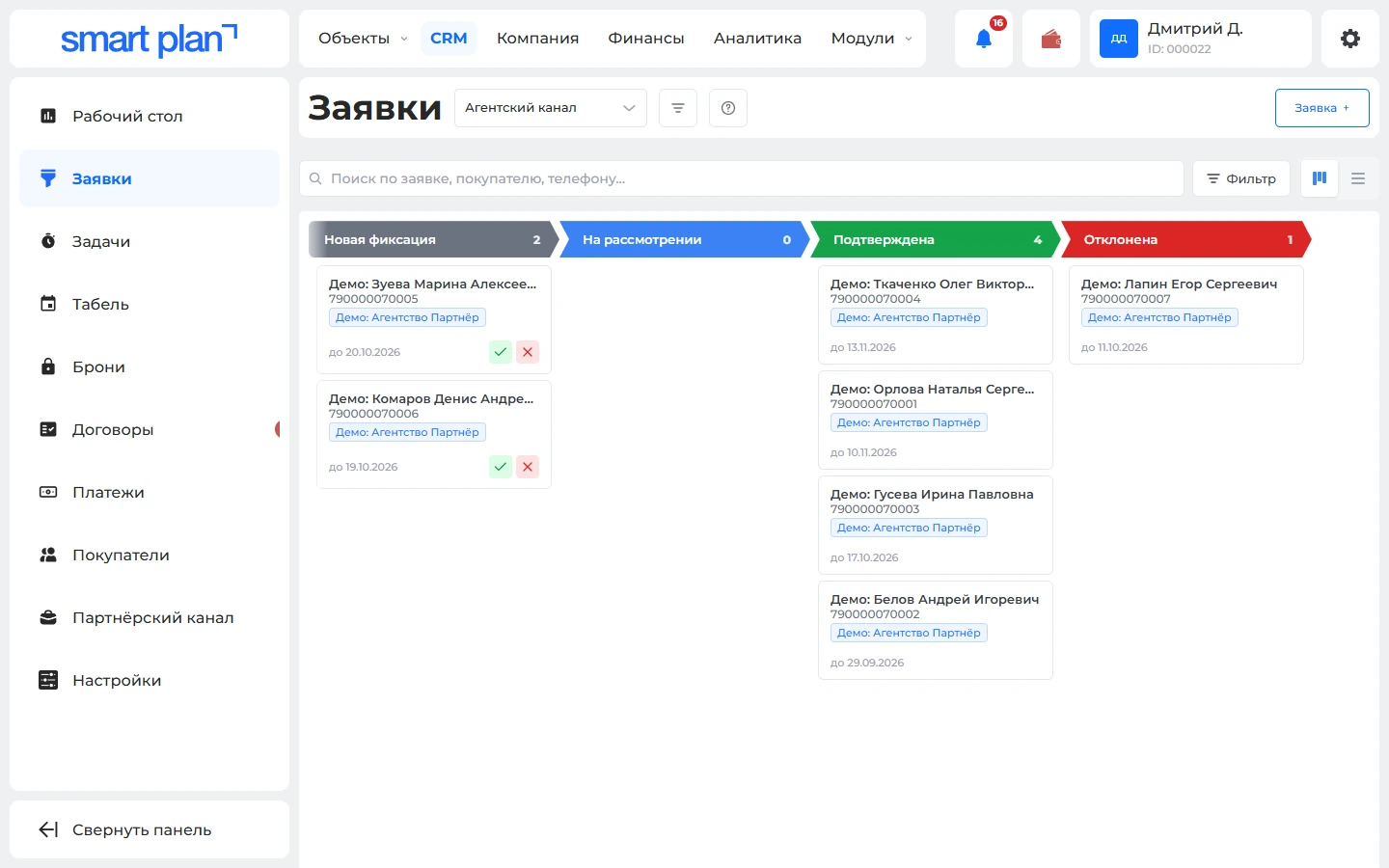The height and width of the screenshot is (868, 1389).
Task: Click the Платежи money icon
Action: (48, 492)
